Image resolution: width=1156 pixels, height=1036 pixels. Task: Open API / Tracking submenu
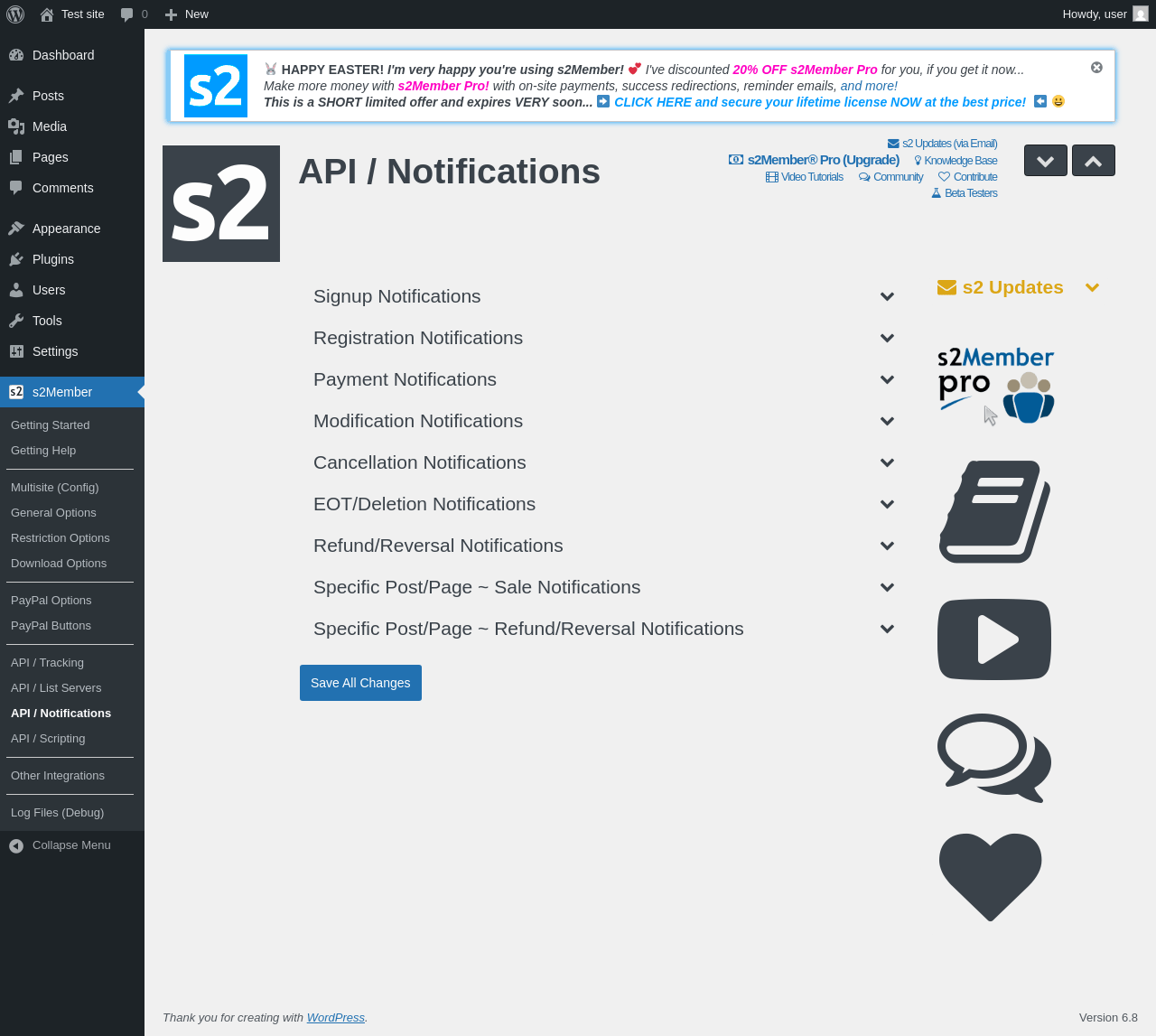[72, 663]
